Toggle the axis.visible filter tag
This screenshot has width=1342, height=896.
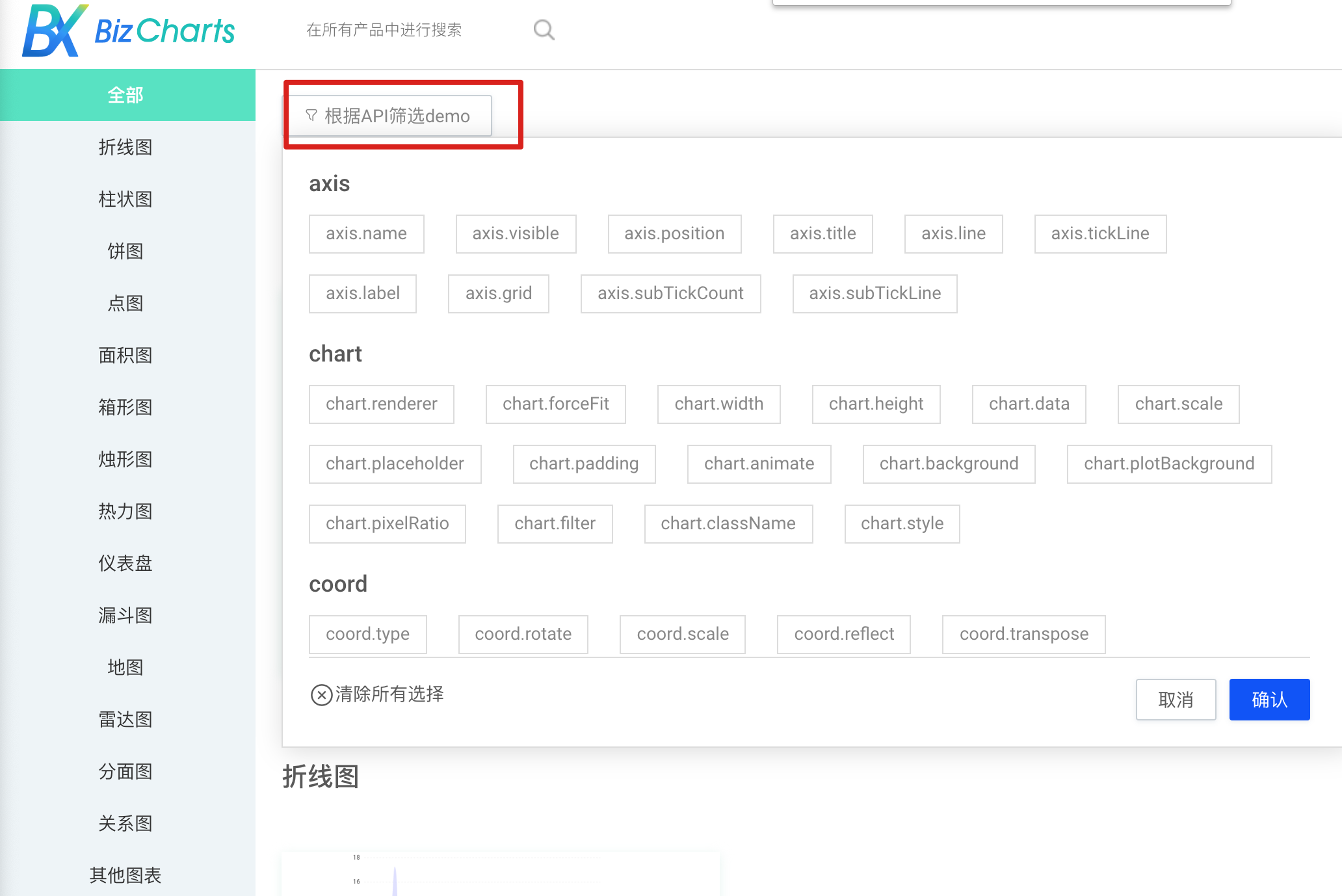516,233
